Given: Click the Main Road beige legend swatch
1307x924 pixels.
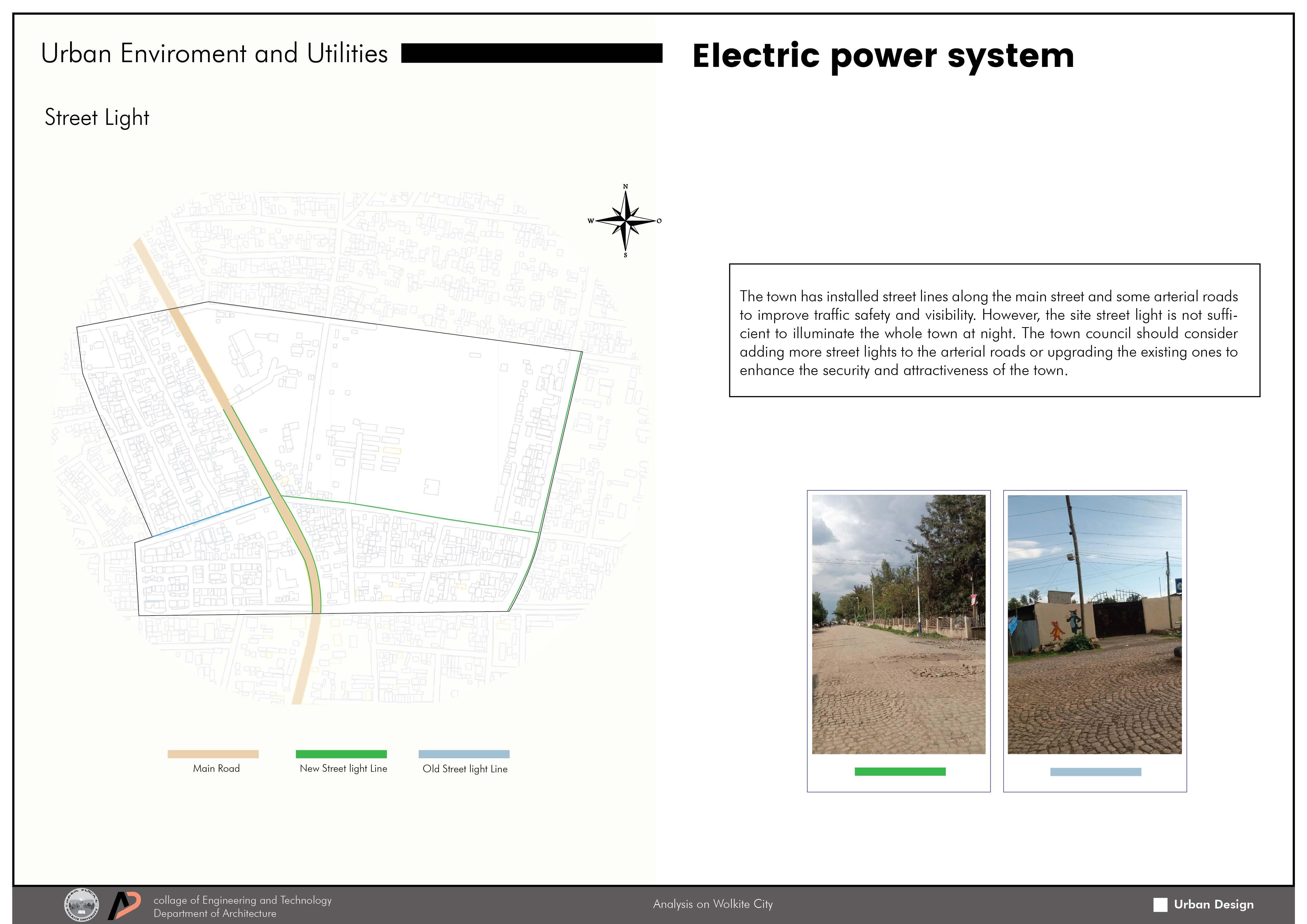Looking at the screenshot, I should 213,754.
